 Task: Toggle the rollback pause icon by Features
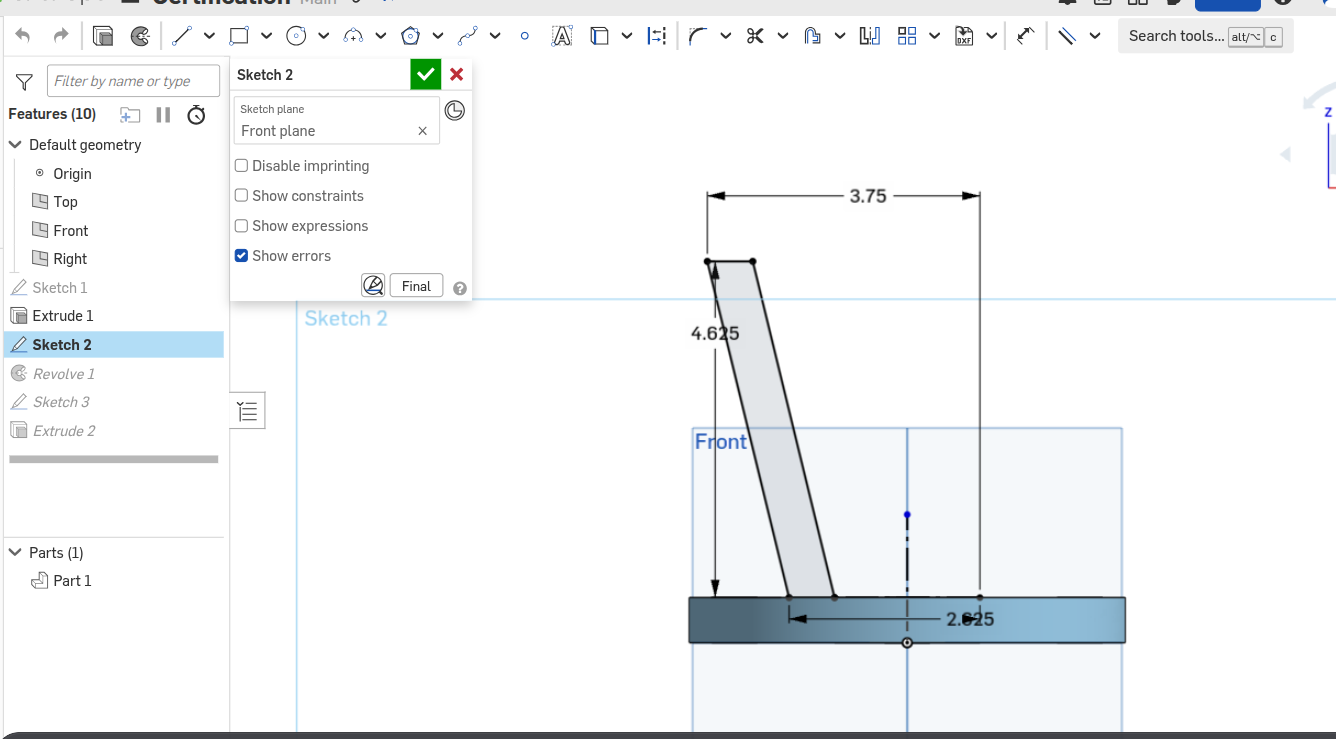tap(163, 115)
